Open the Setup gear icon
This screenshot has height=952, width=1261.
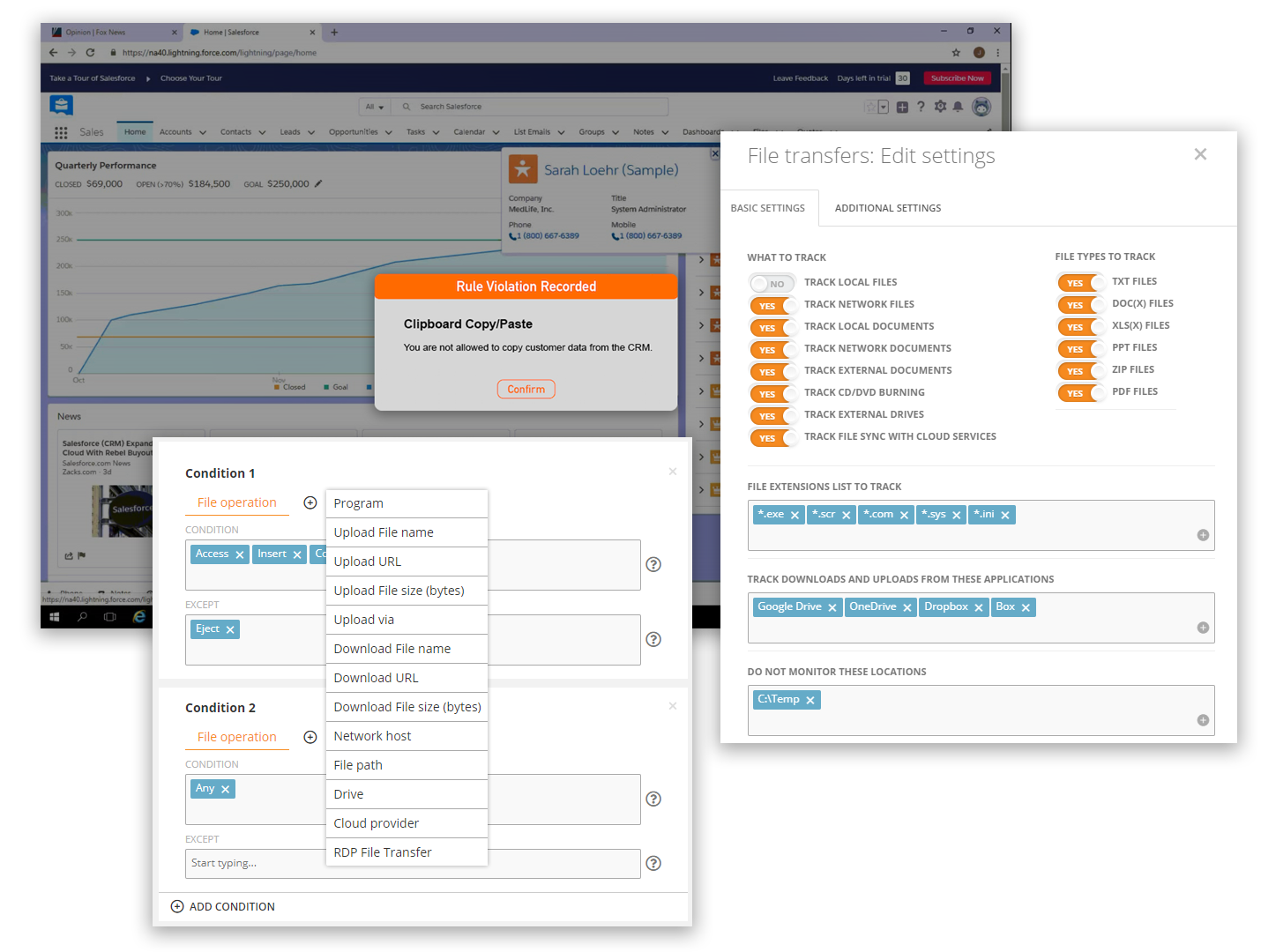click(940, 106)
